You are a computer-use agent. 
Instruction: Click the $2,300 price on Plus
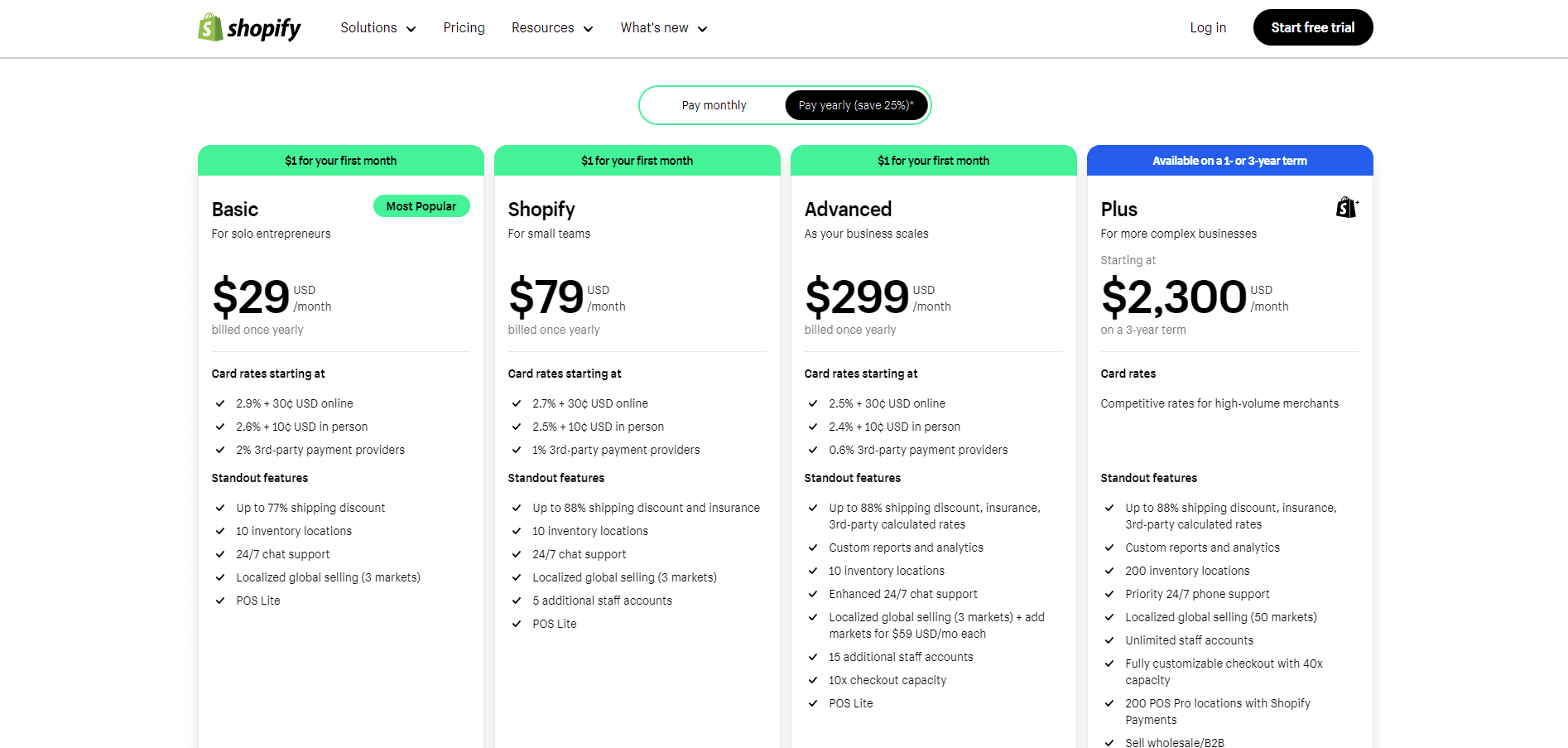(x=1174, y=297)
